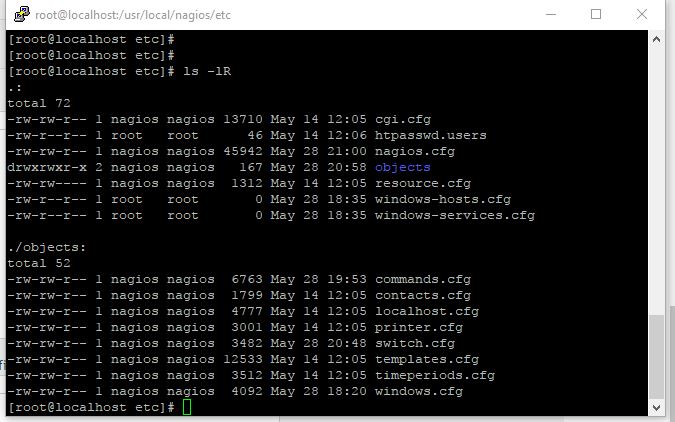
Task: Close the root@localhost terminal window
Action: pyautogui.click(x=643, y=14)
